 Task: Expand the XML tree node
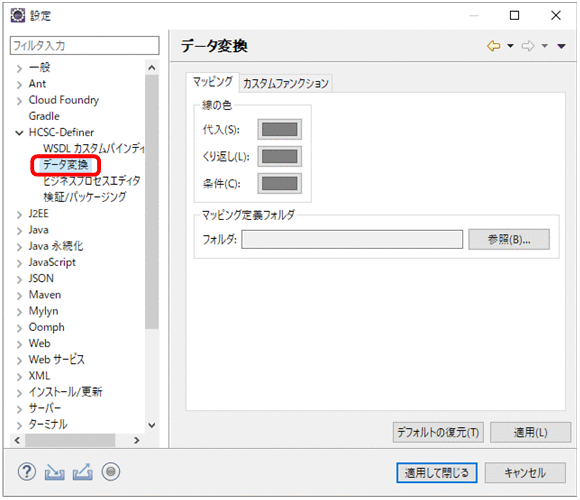coord(19,376)
